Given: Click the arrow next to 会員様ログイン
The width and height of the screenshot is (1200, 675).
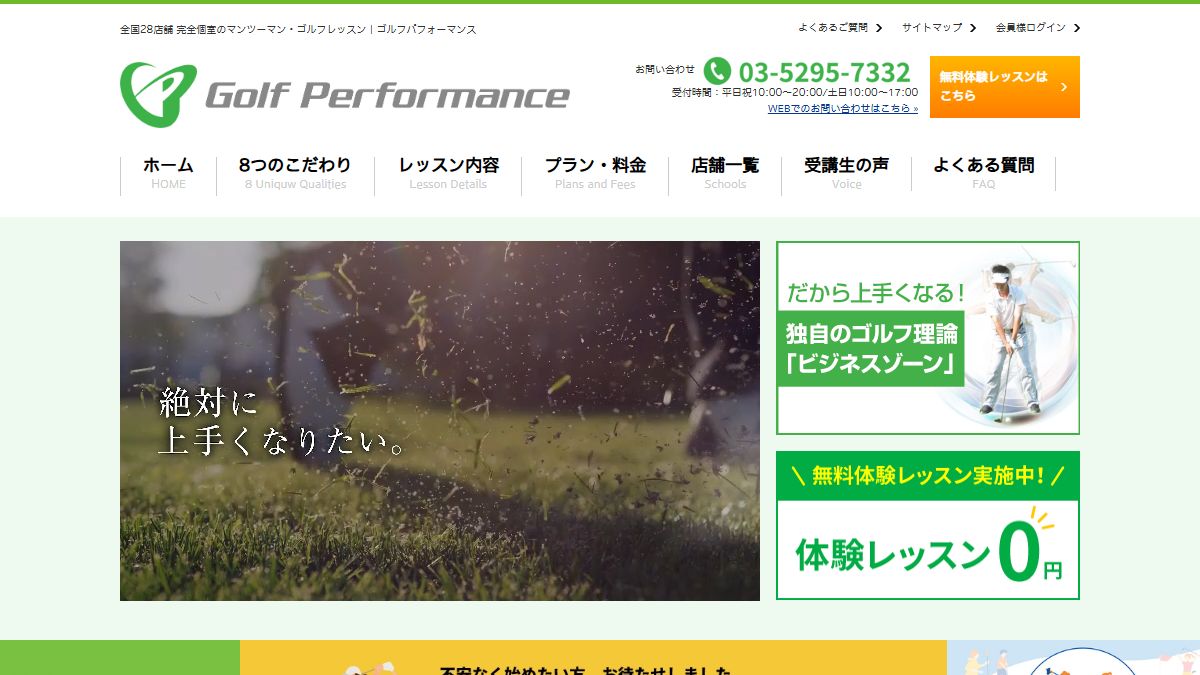Looking at the screenshot, I should (1077, 28).
